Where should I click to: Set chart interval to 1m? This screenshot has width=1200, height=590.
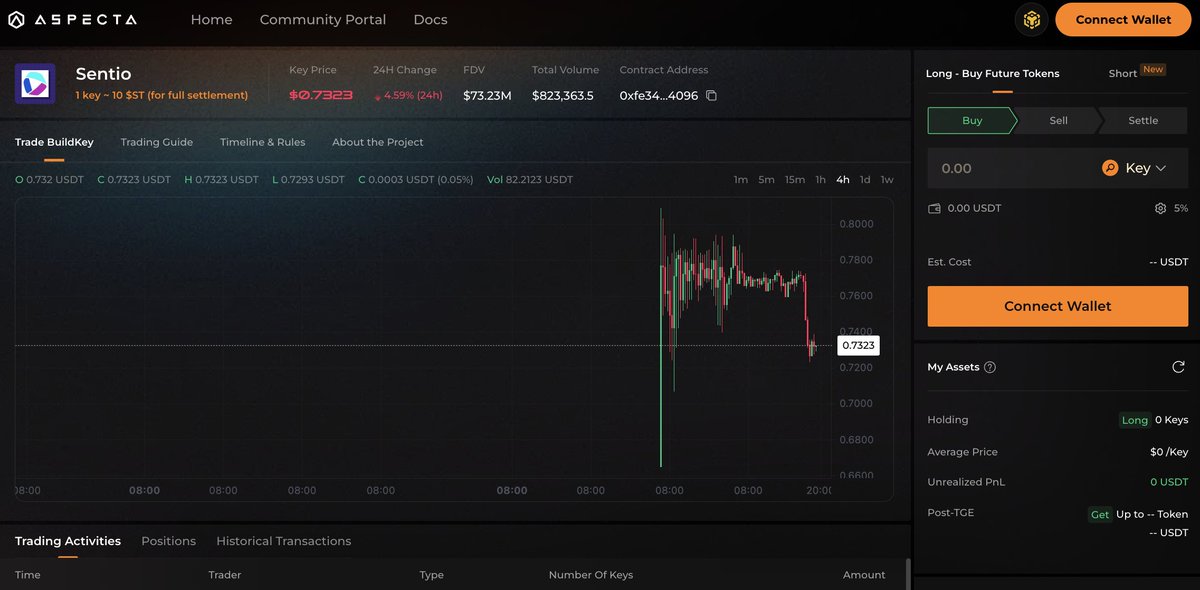741,180
